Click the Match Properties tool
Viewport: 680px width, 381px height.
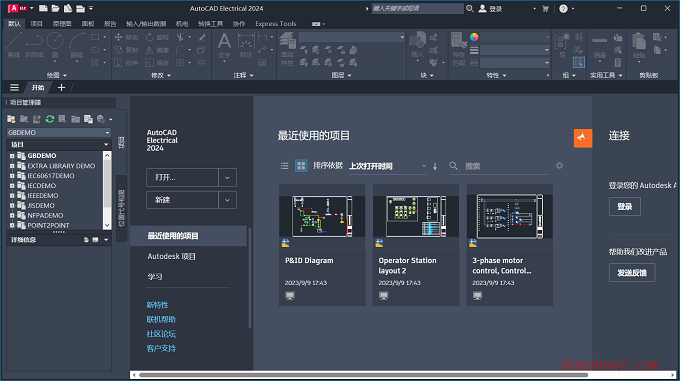pyautogui.click(x=458, y=49)
